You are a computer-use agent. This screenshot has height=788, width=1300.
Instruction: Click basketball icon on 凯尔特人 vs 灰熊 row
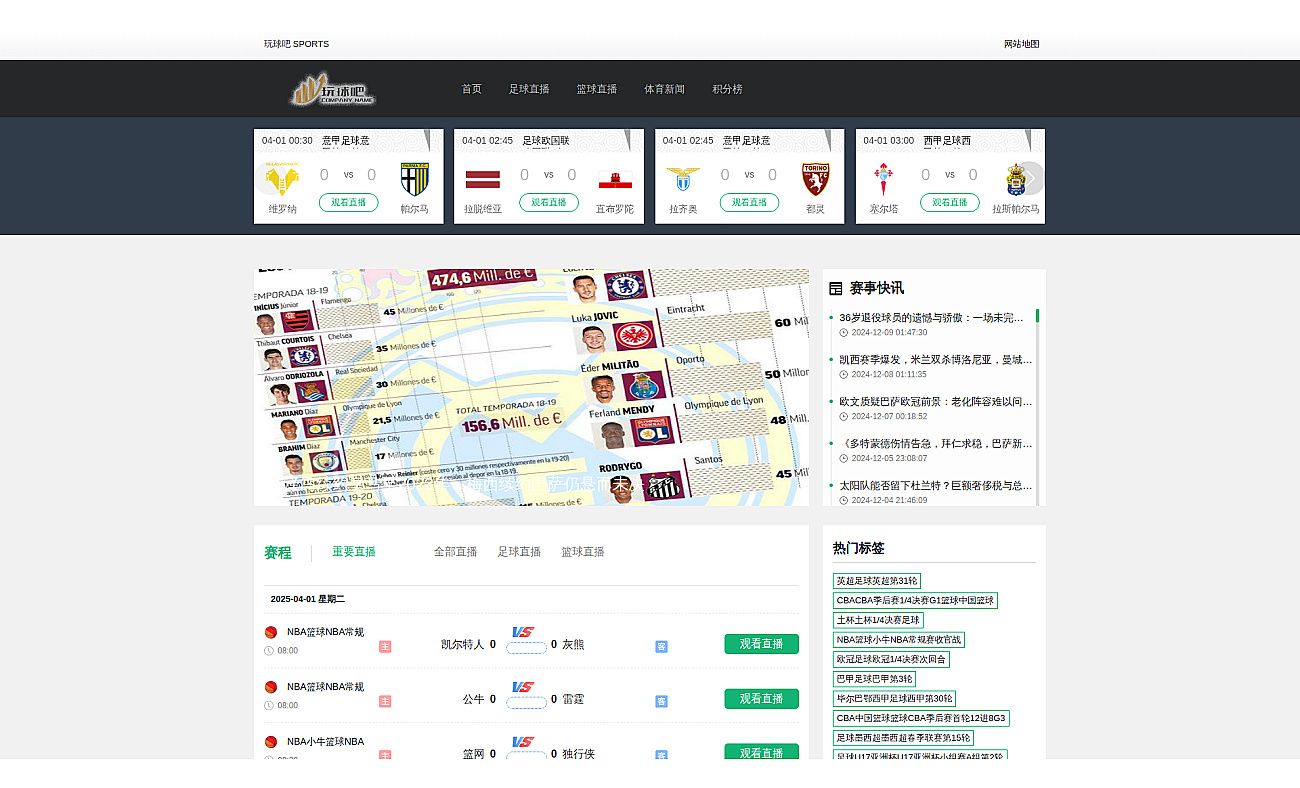pyautogui.click(x=270, y=632)
